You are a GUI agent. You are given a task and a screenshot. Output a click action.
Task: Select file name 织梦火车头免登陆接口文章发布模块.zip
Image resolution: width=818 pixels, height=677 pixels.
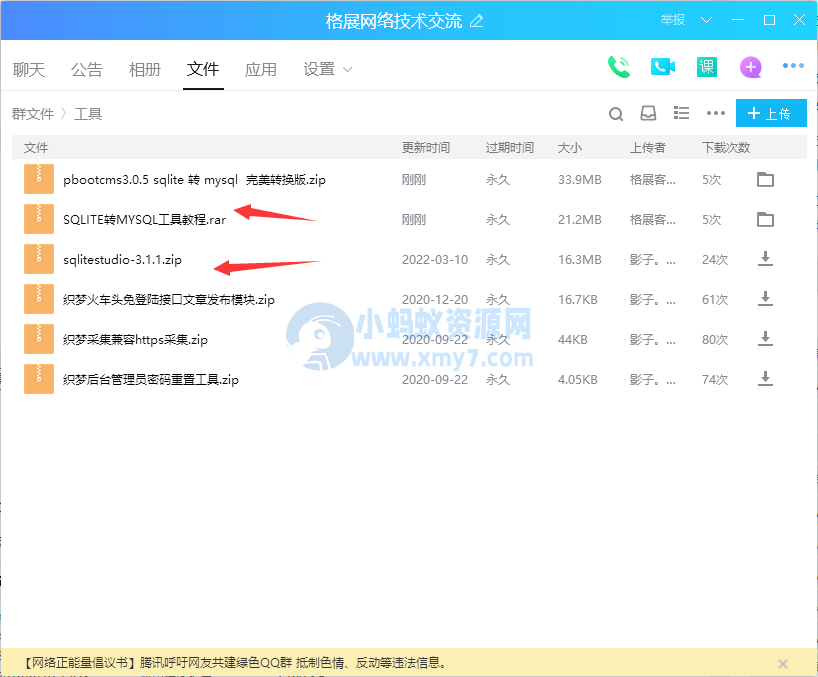[169, 300]
